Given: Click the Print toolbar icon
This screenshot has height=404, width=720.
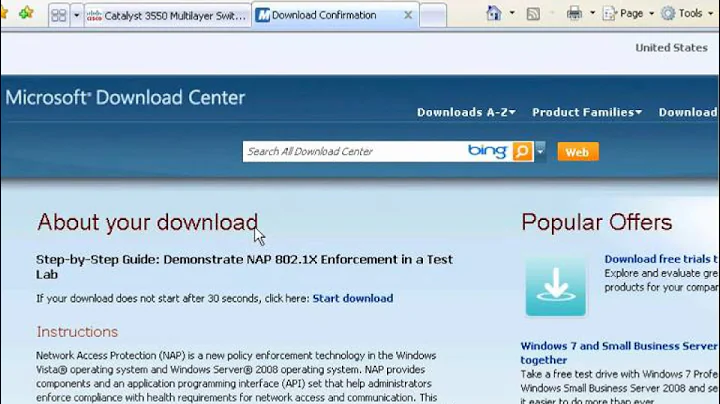Looking at the screenshot, I should tap(574, 13).
